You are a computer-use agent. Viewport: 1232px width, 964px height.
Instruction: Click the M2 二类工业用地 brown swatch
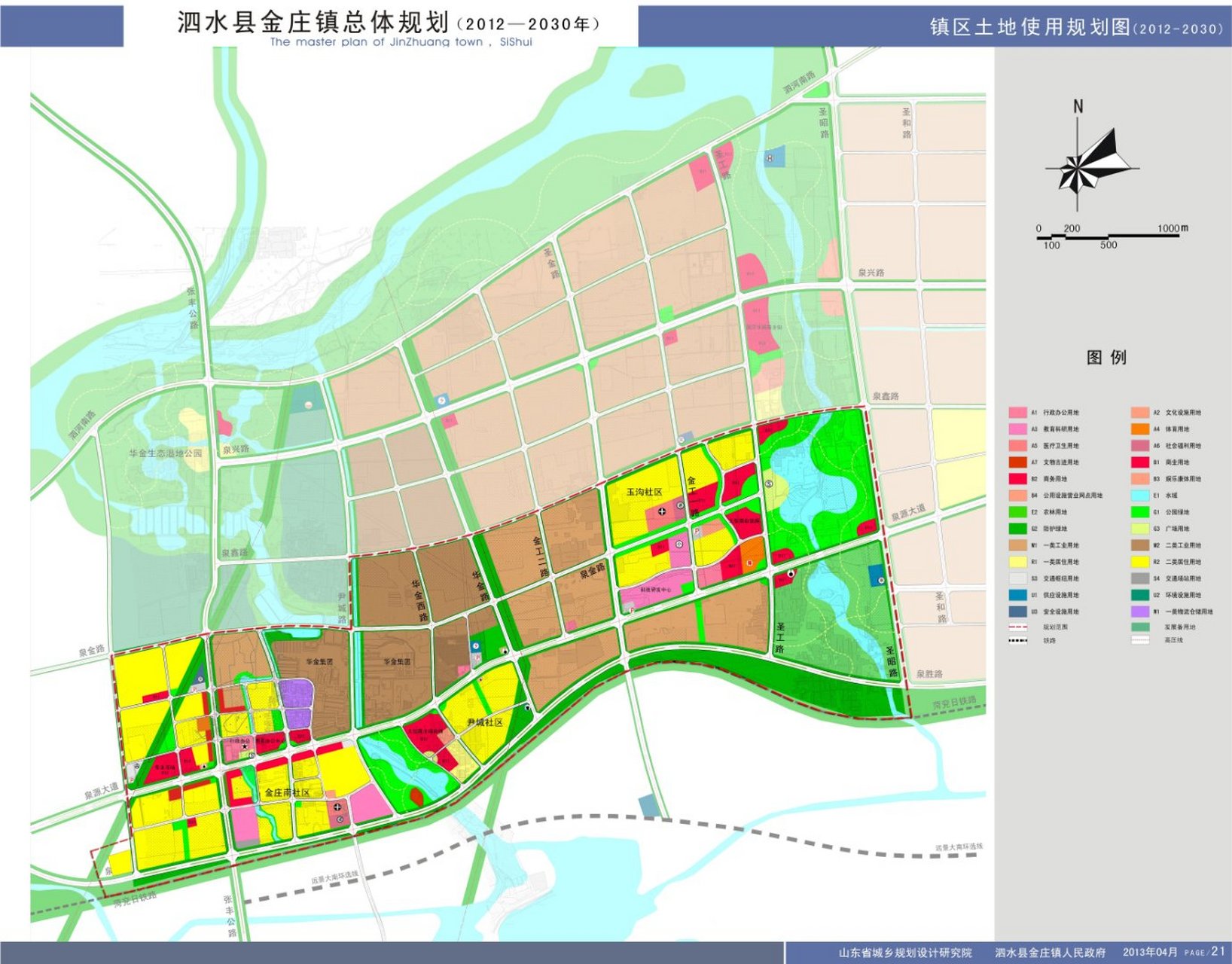pos(1140,545)
